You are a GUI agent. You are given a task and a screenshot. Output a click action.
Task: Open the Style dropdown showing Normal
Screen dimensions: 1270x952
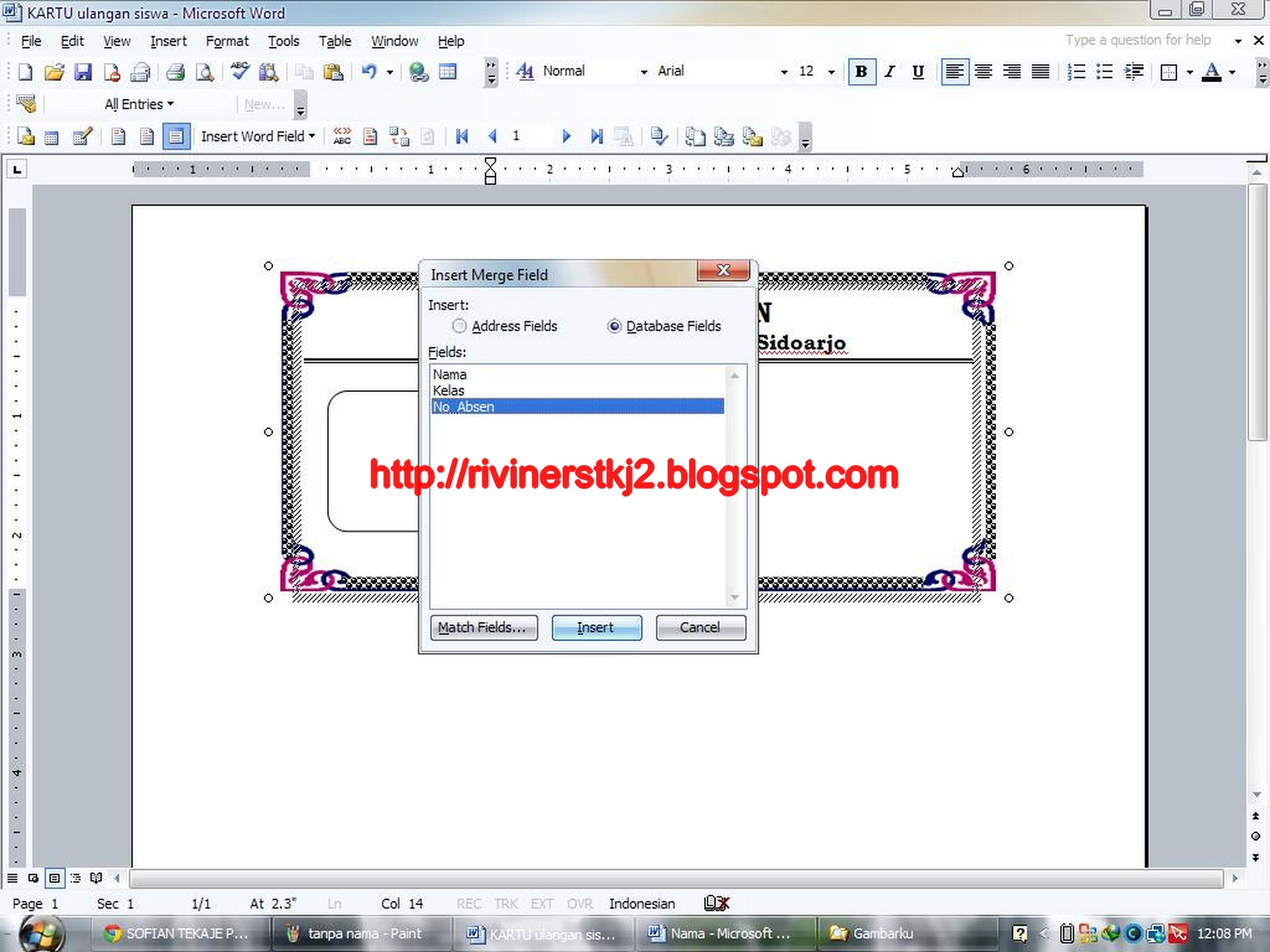(644, 72)
